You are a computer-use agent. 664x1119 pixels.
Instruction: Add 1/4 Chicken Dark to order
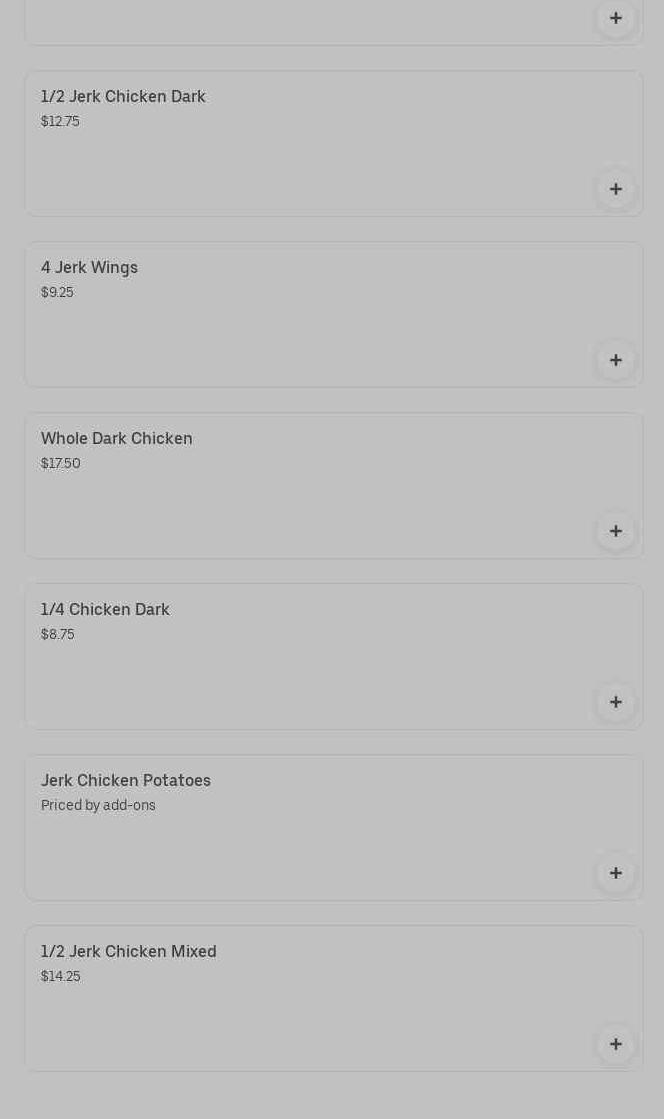[x=615, y=702]
